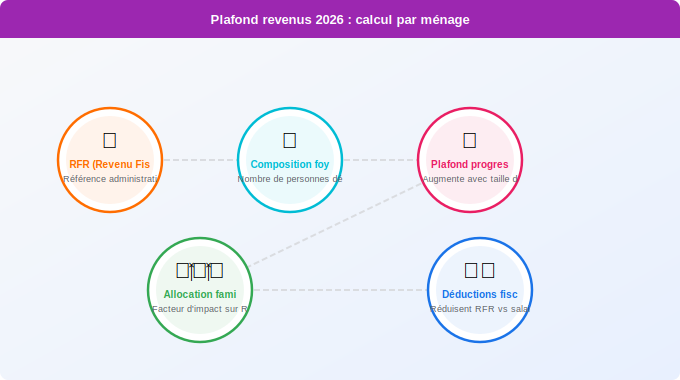Click 'Facteur d'impact sur' description text
Viewport: 680px width, 380px height.
coord(200,309)
